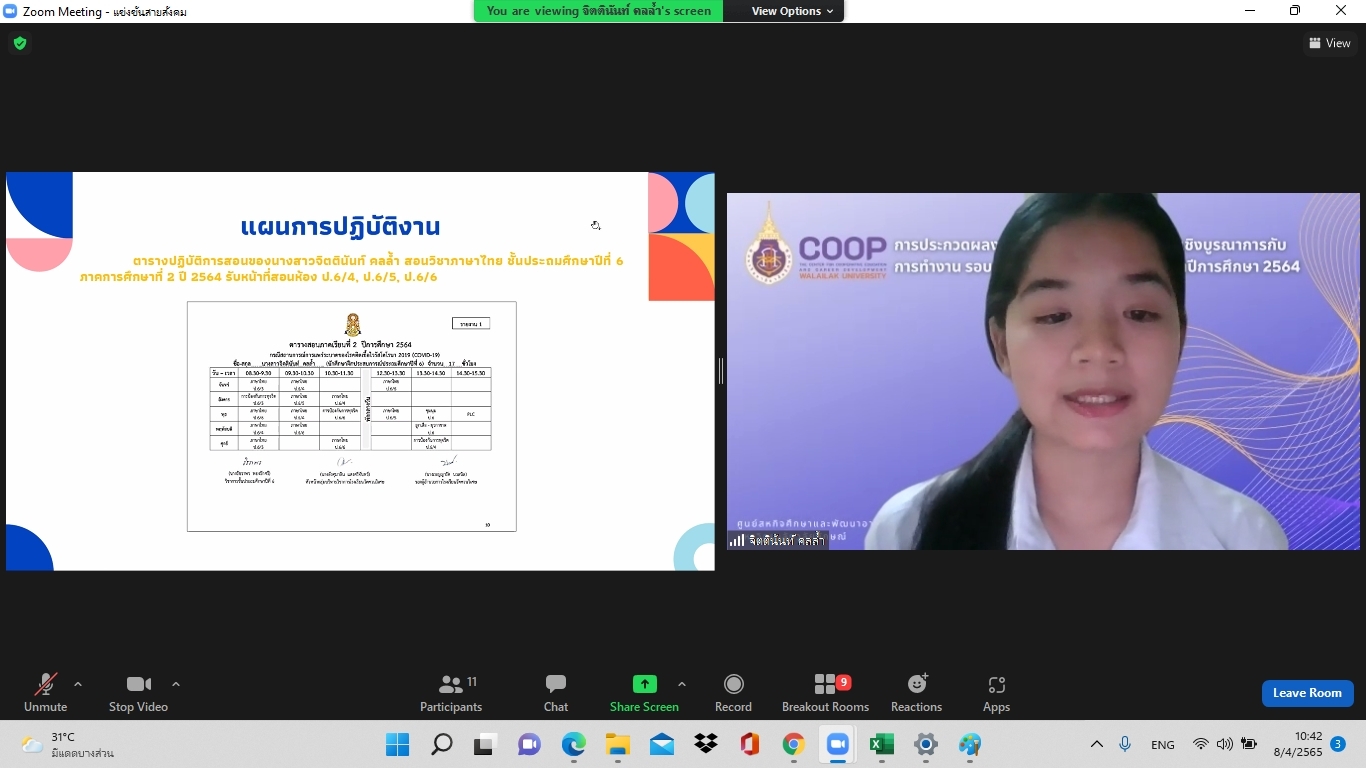The width and height of the screenshot is (1366, 768).
Task: Open the Reactions menu
Action: tap(916, 693)
